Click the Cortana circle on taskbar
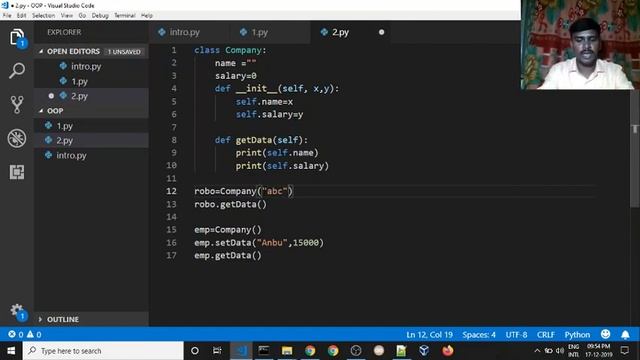Viewport: 640px width, 360px height. point(195,351)
